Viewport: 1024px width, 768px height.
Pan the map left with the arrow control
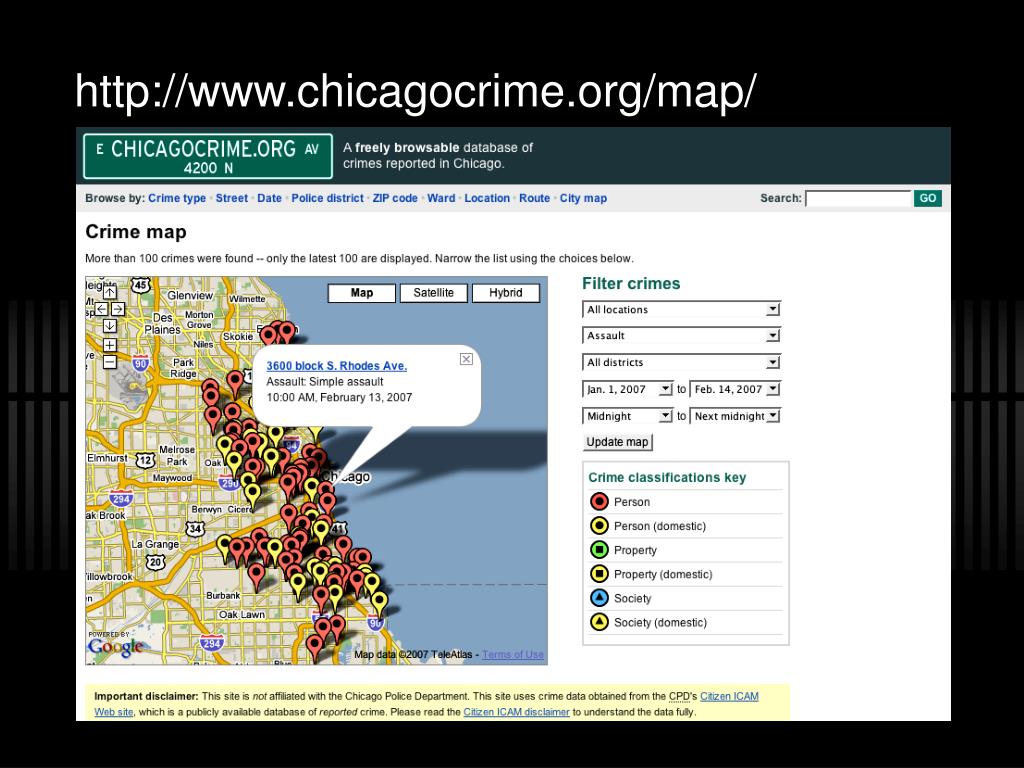point(102,308)
